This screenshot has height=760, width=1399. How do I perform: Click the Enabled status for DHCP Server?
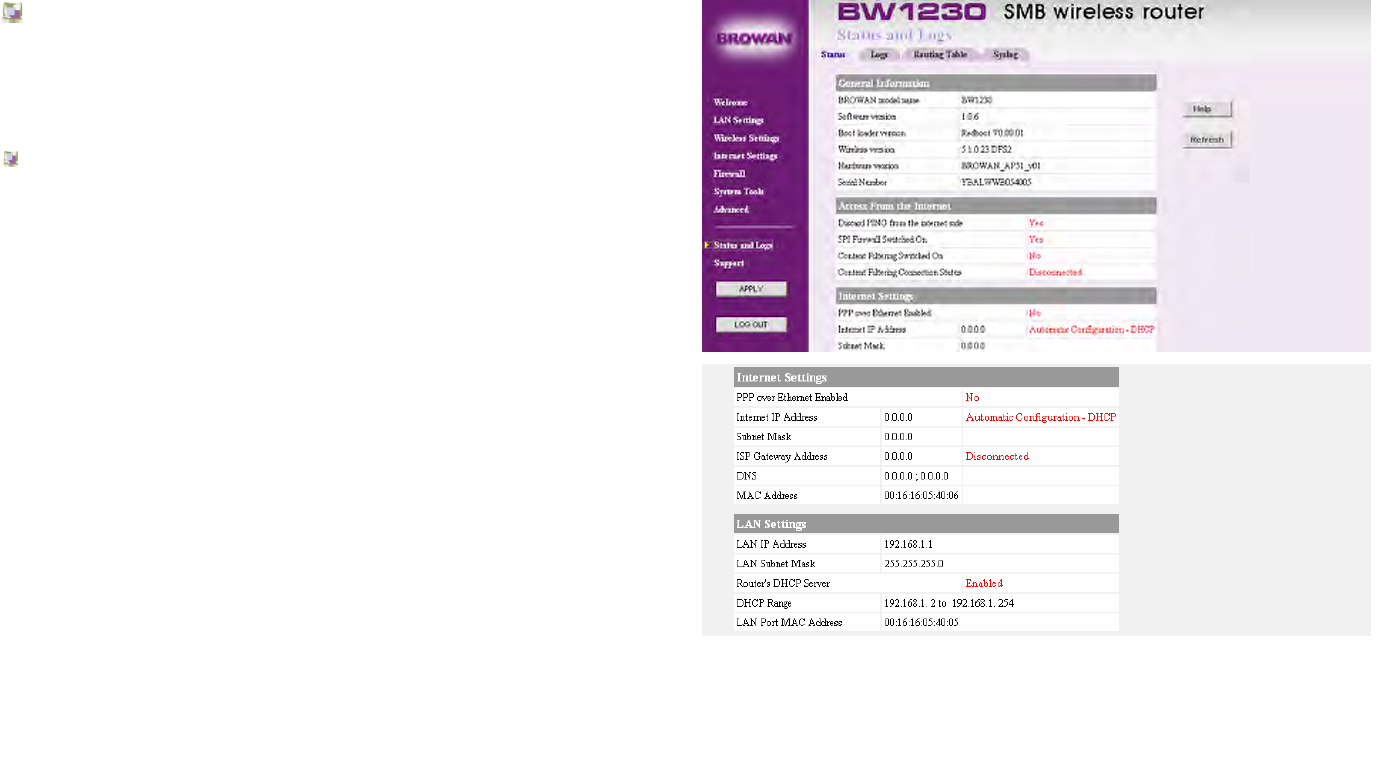[x=984, y=584]
